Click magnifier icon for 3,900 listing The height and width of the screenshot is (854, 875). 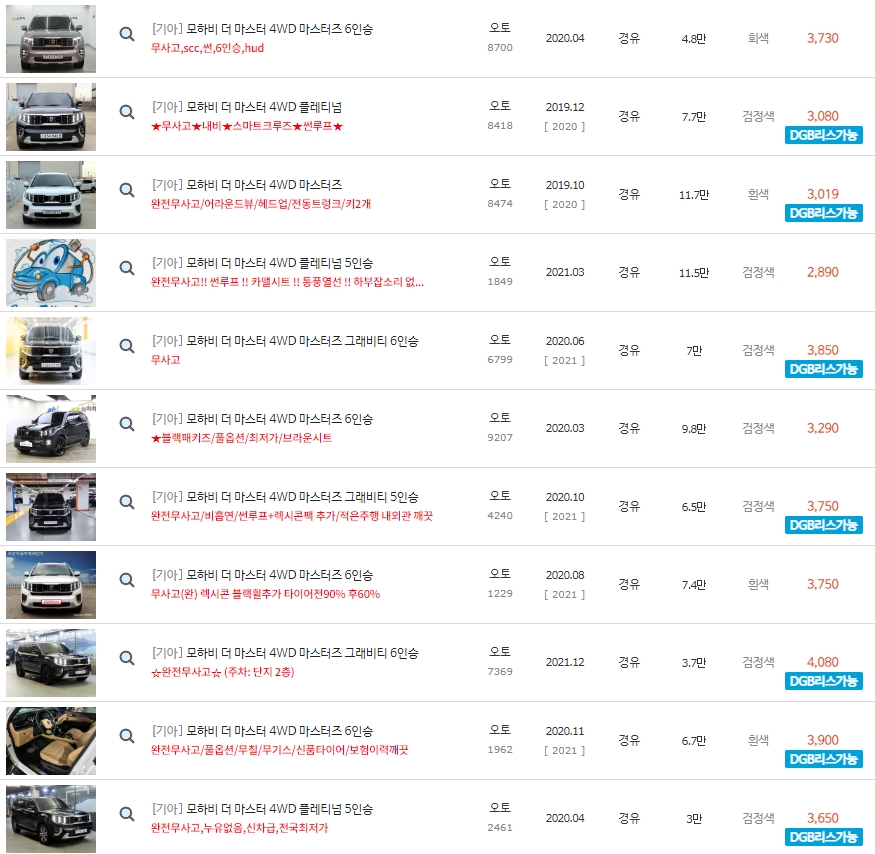click(x=127, y=736)
